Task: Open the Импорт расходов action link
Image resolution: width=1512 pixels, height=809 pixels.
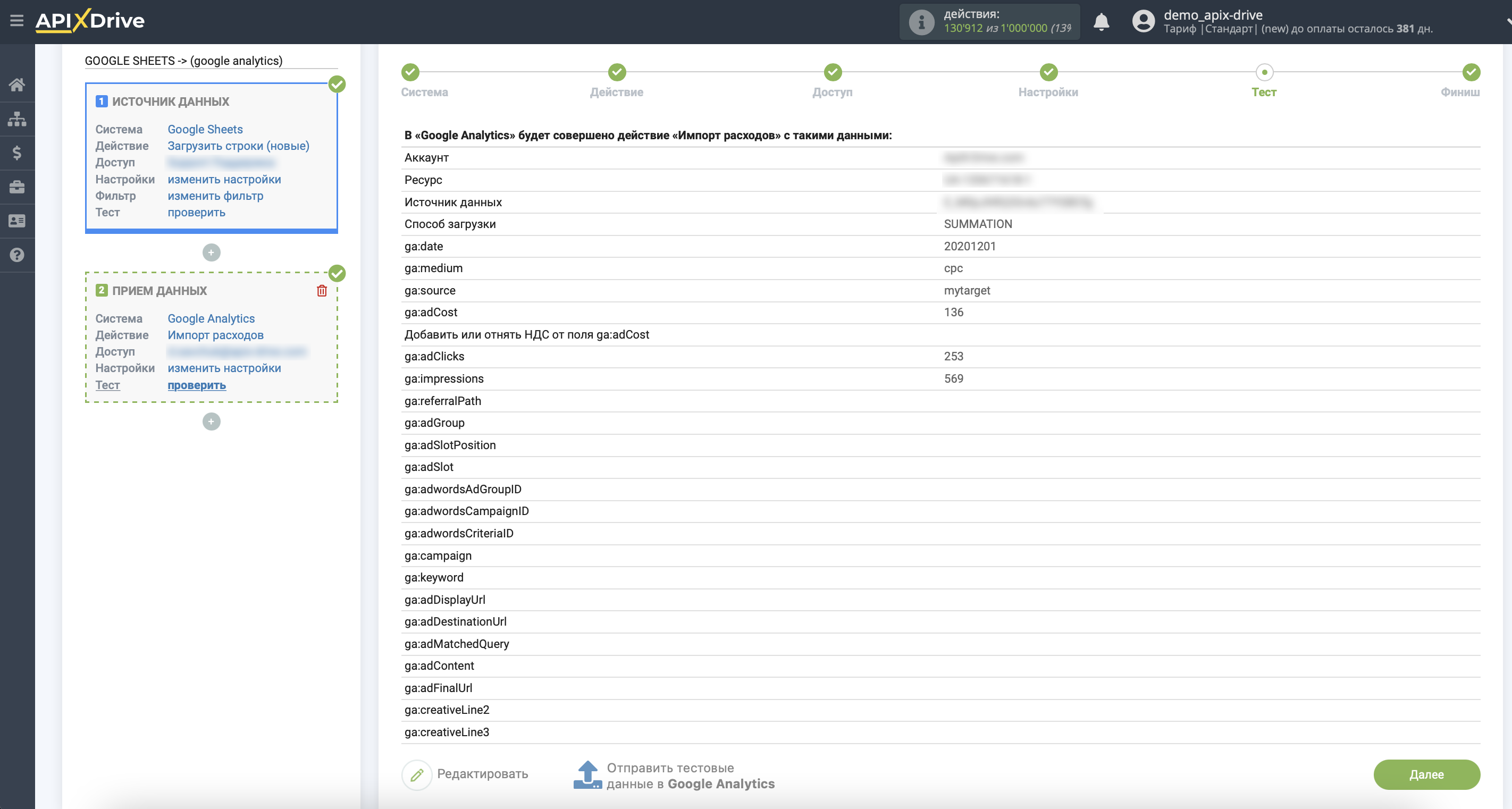Action: 215,335
